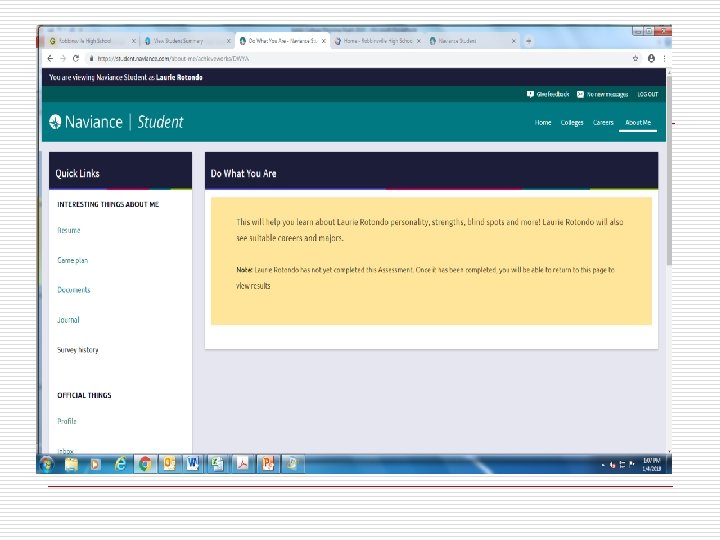Viewport: 720px width, 540px height.
Task: Click the Give feedback link text
Action: pos(553,94)
